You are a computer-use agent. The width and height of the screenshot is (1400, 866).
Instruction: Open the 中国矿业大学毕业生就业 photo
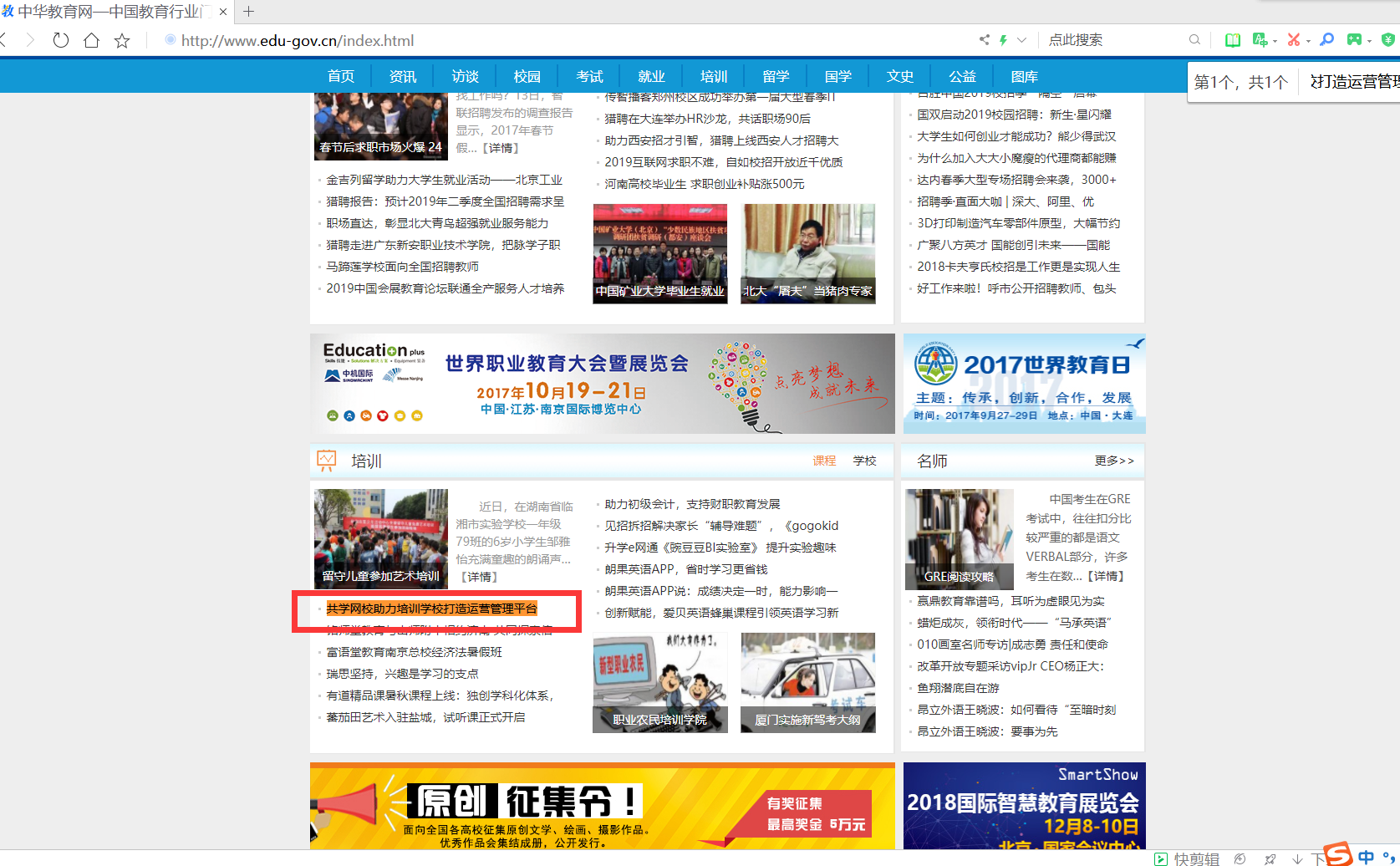click(x=660, y=253)
